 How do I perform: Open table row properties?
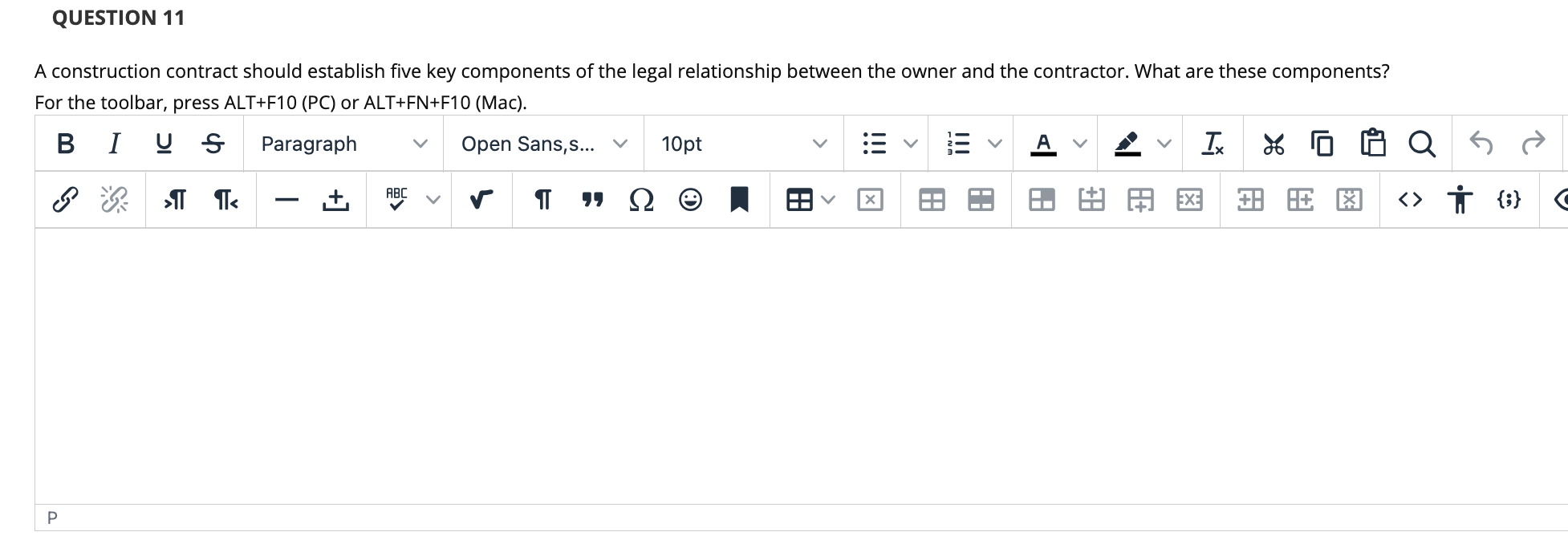click(981, 200)
